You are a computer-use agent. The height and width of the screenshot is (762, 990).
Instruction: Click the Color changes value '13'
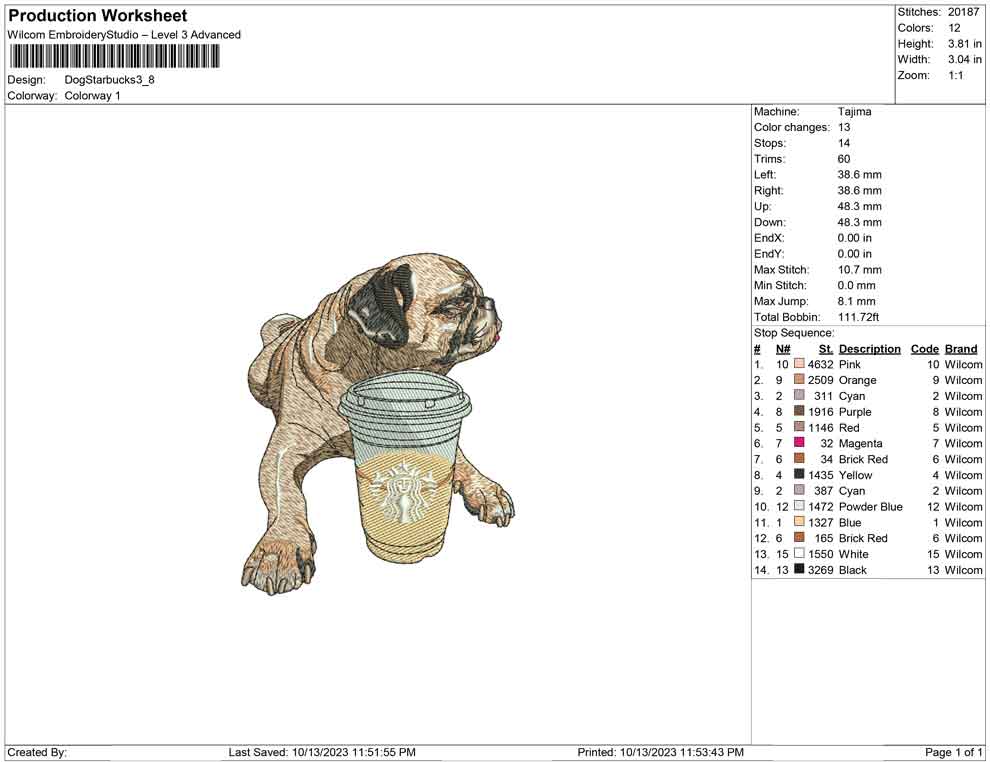pos(844,128)
